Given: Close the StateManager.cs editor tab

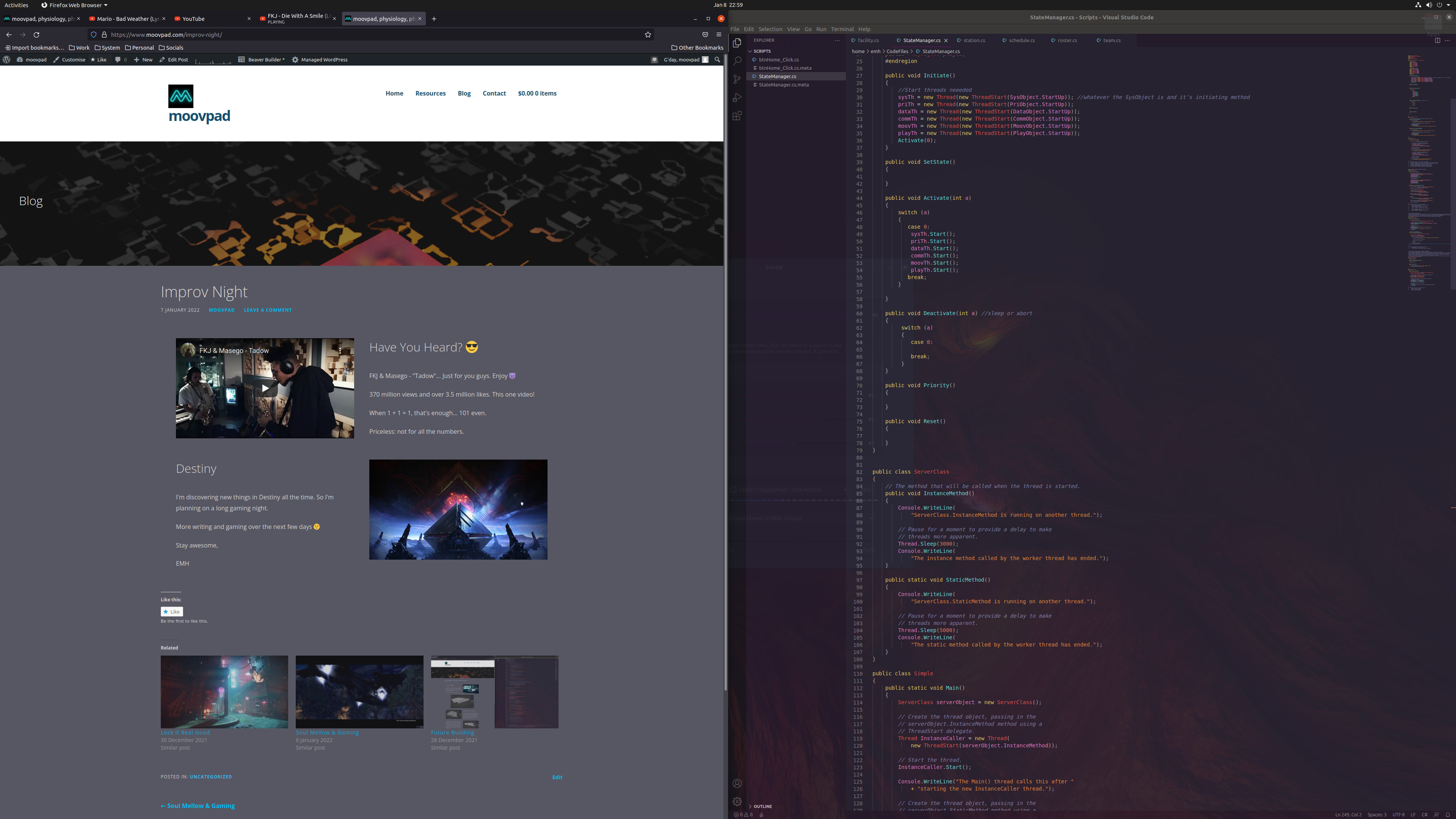Looking at the screenshot, I should [946, 40].
